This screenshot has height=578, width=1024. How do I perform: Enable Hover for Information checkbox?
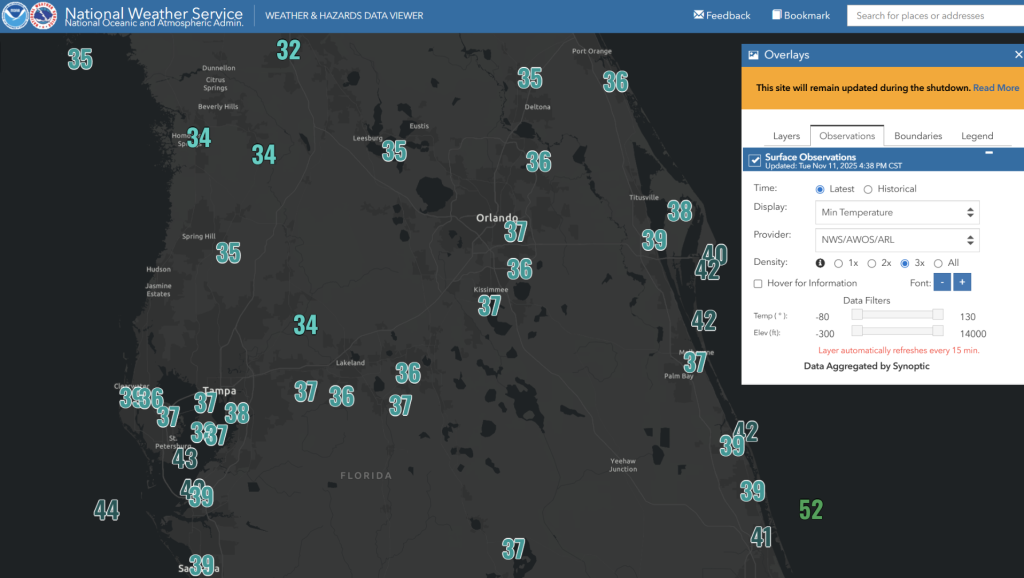(x=758, y=283)
